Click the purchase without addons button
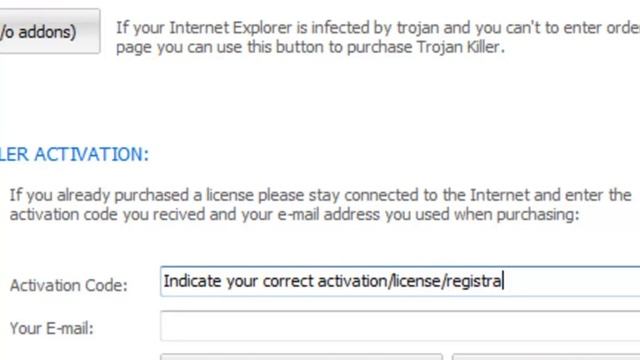Screen dimensions: 640x360 [x=49, y=31]
